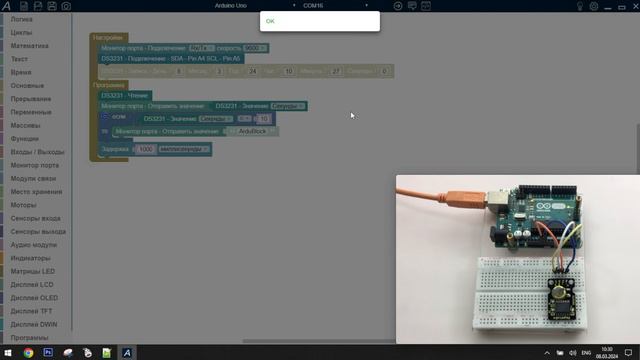This screenshot has width=640, height=360.
Task: Select the Аудио модули category
Action: click(x=33, y=245)
